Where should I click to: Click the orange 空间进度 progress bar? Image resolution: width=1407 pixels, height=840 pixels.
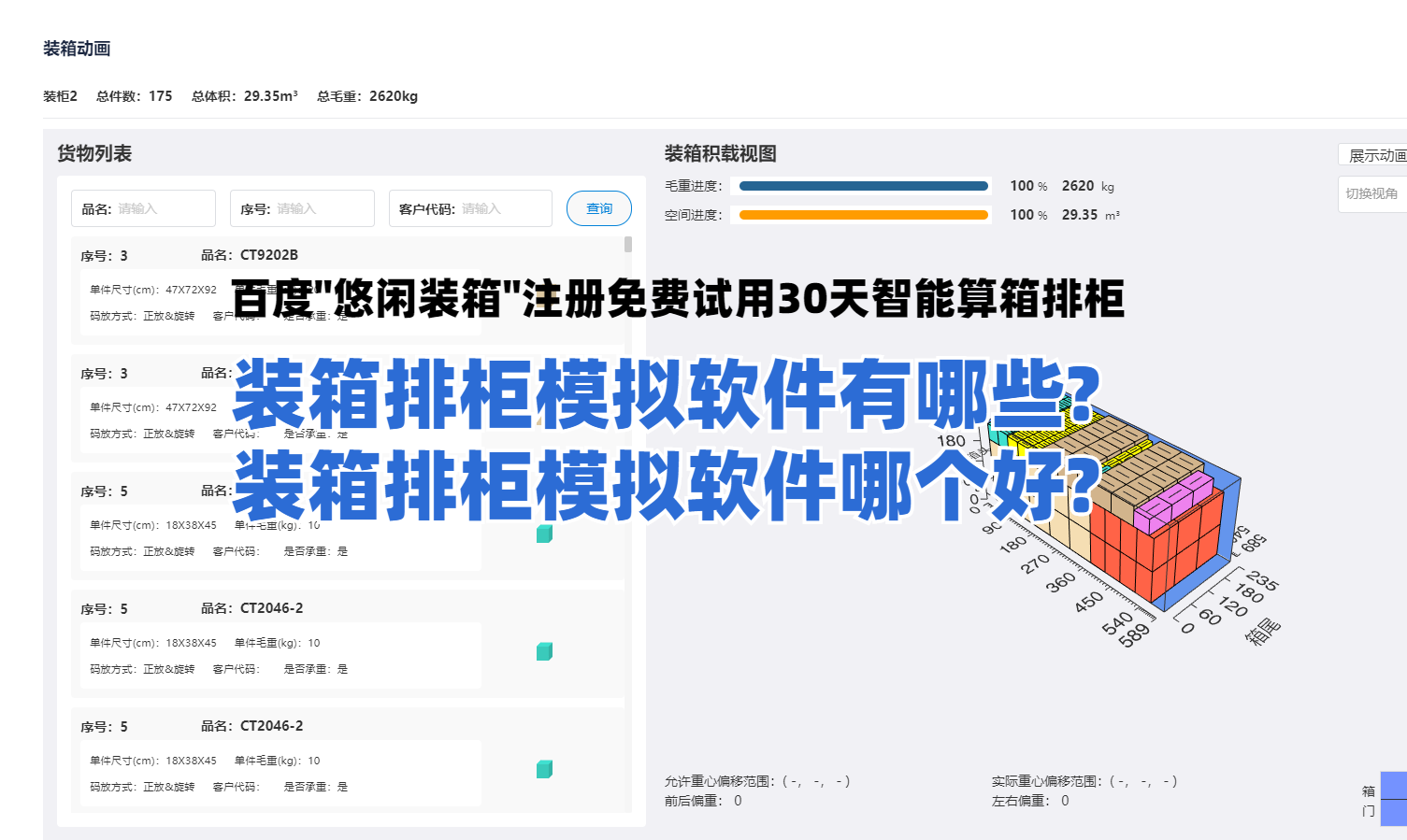click(864, 215)
